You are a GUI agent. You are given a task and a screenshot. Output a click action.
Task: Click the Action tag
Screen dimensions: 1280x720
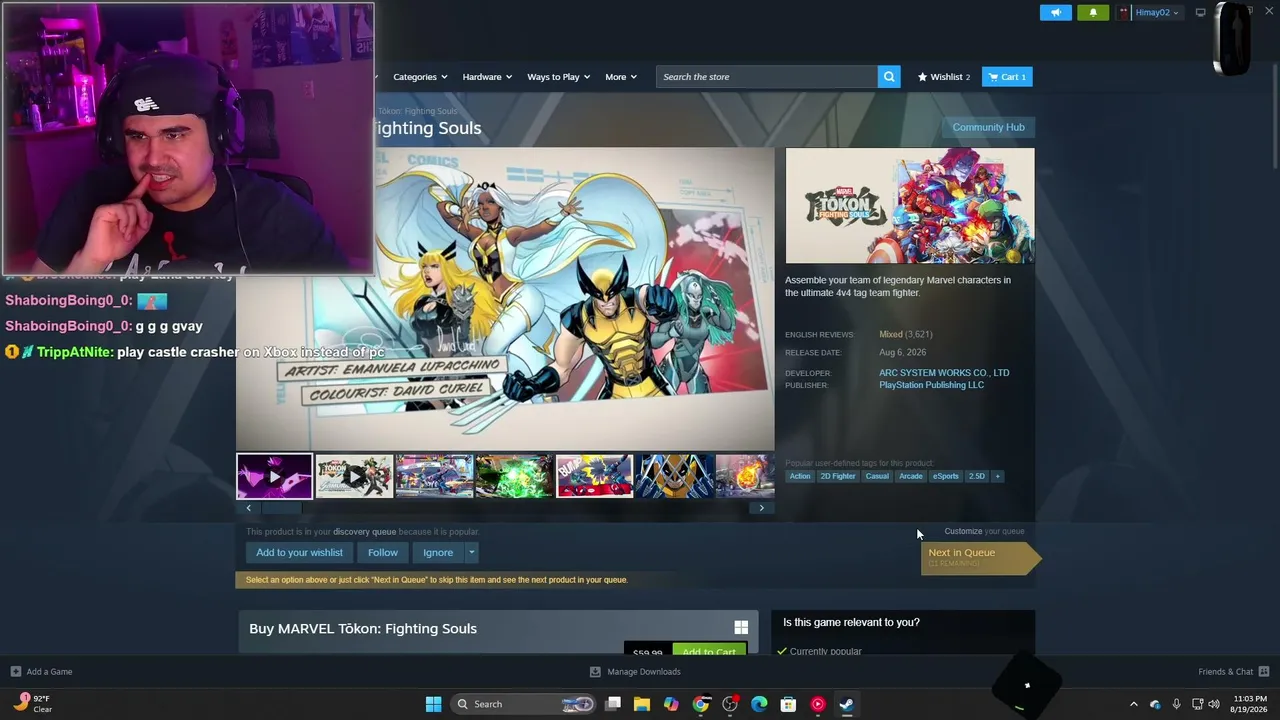pos(800,476)
